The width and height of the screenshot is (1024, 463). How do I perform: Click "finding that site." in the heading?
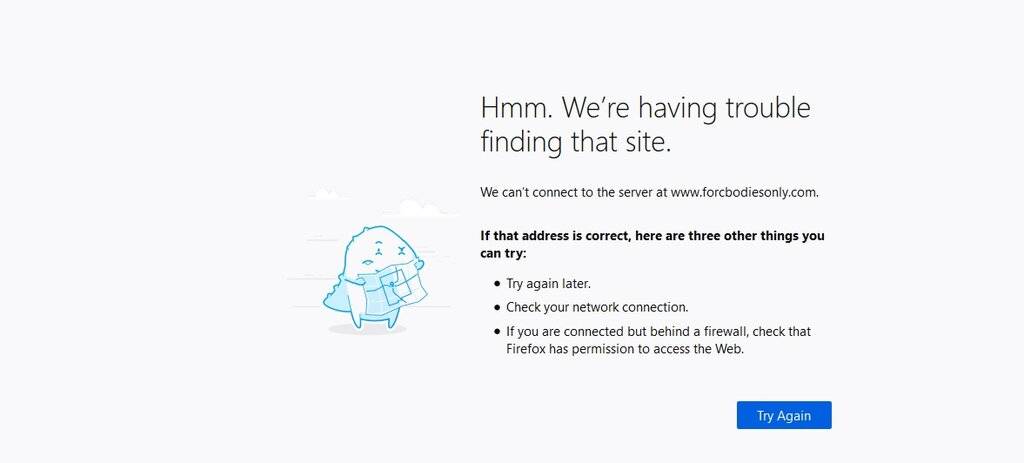[575, 142]
